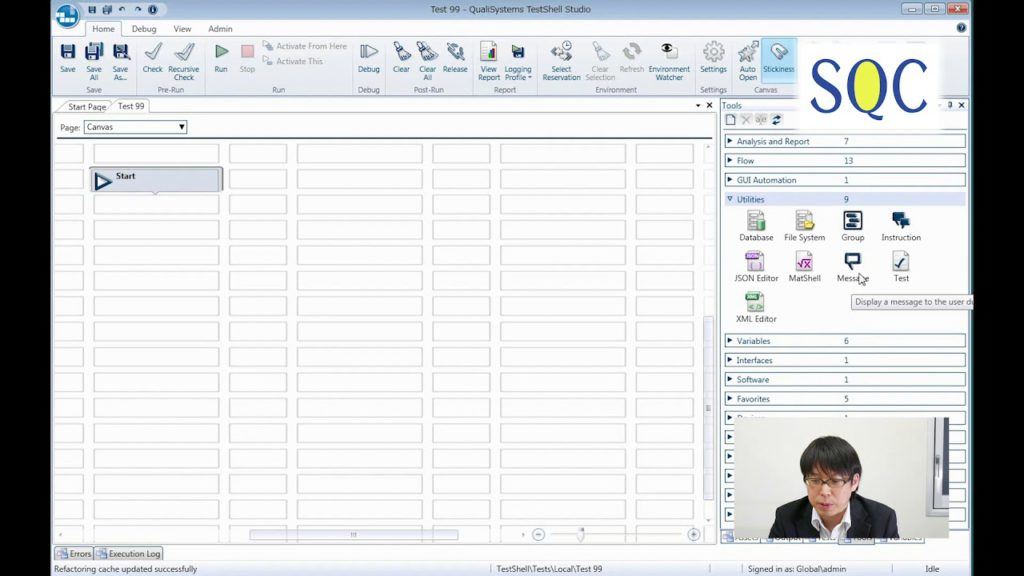Toggle the Stickiness canvas option
1024x576 pixels.
click(778, 58)
